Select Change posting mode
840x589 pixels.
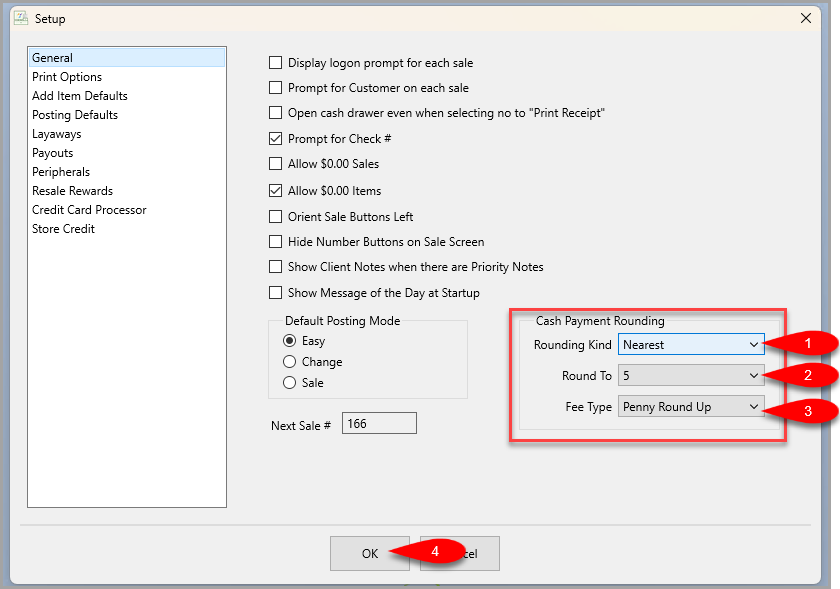289,362
